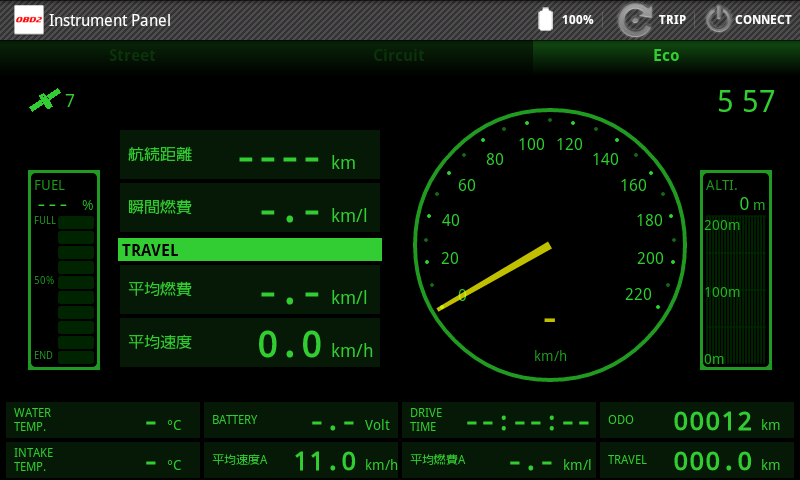Tap the 平均速度 0.0 km/h readout

[250, 342]
